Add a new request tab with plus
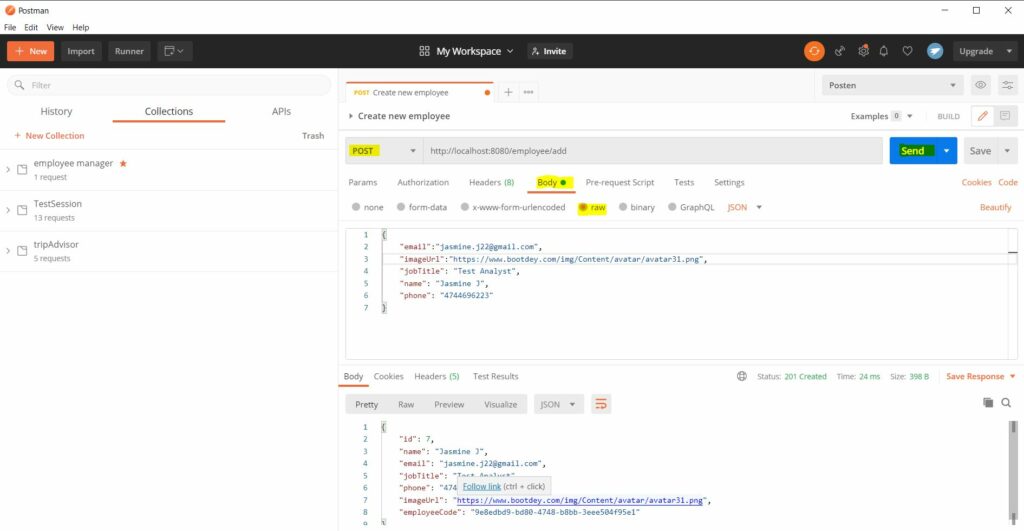1024x531 pixels. click(508, 92)
